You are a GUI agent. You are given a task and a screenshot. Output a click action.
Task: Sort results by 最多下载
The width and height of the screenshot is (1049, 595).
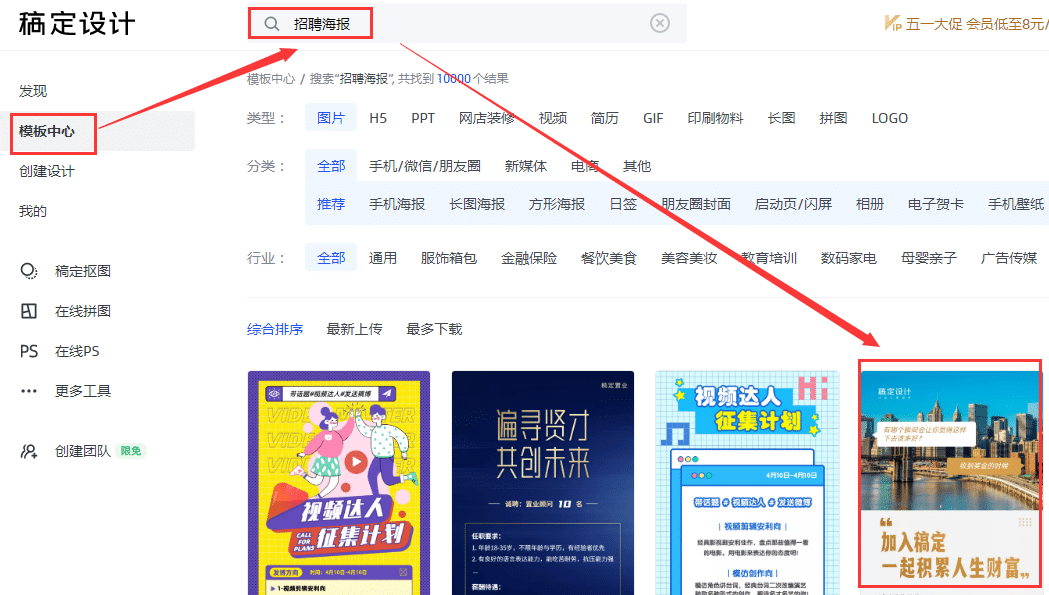pyautogui.click(x=434, y=329)
